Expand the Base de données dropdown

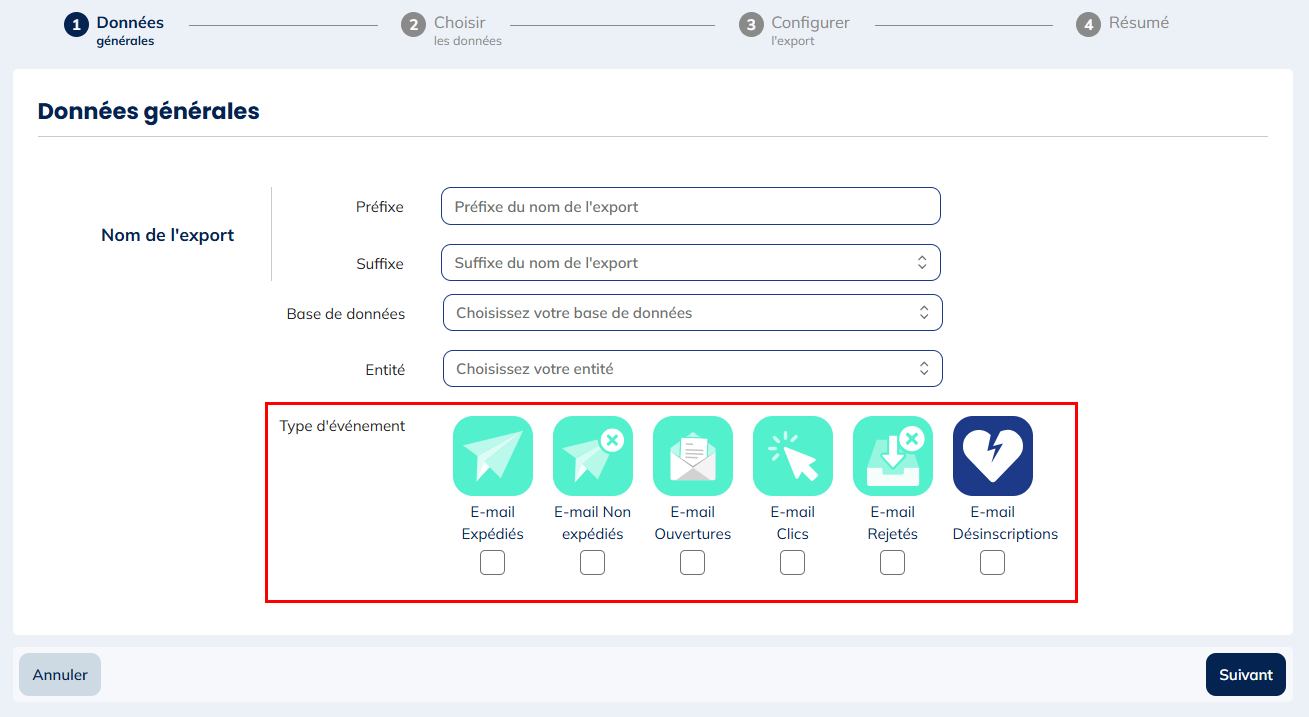click(692, 313)
